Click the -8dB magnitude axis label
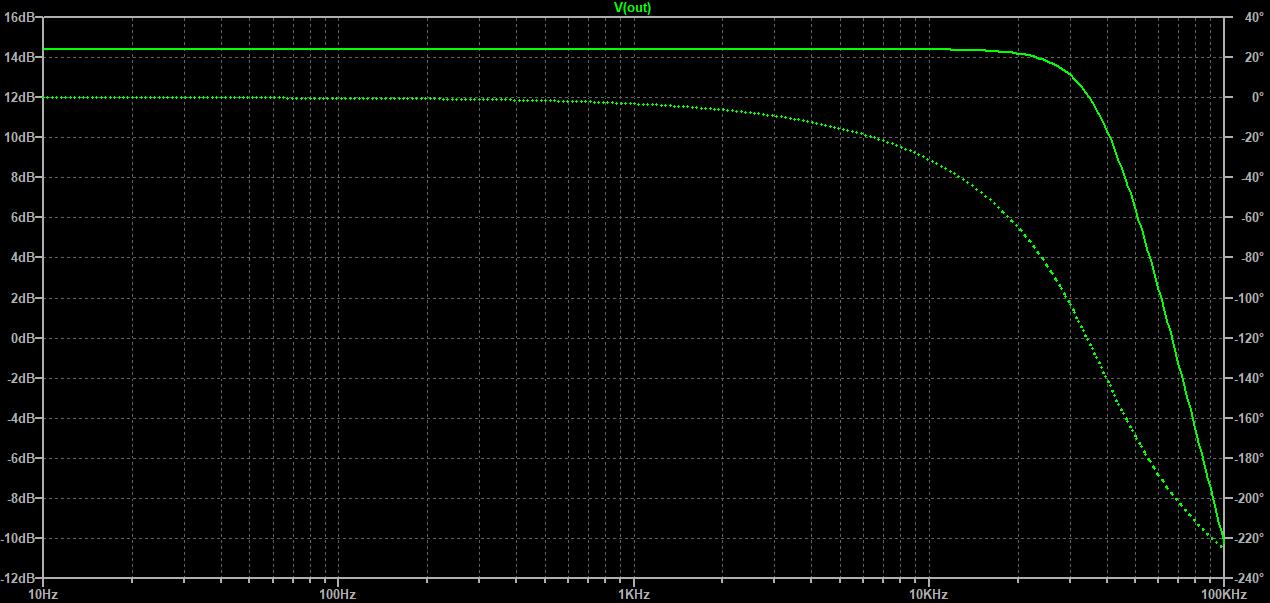This screenshot has width=1270, height=603. 22,498
